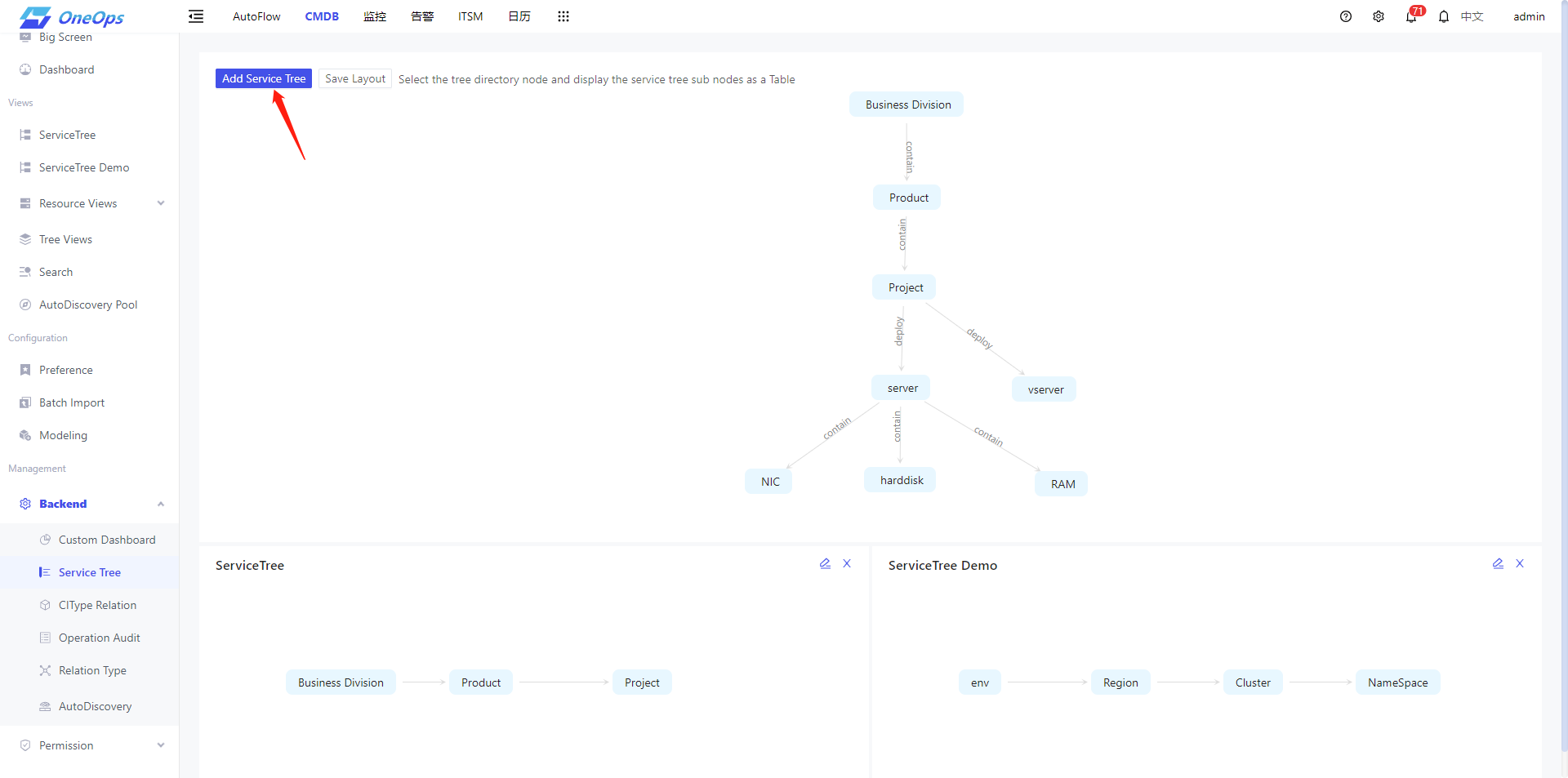Click the plain notification bell icon
The image size is (1568, 778).
click(x=1444, y=16)
